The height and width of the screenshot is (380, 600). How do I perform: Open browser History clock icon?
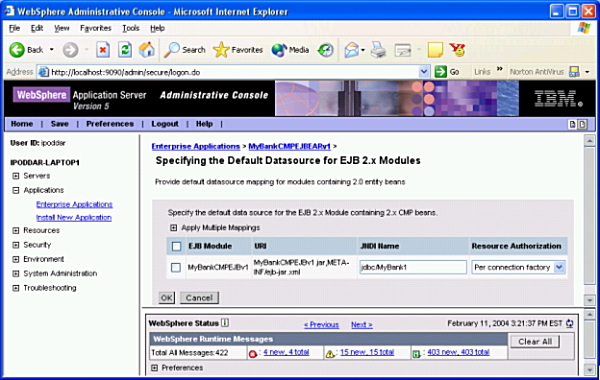(325, 50)
